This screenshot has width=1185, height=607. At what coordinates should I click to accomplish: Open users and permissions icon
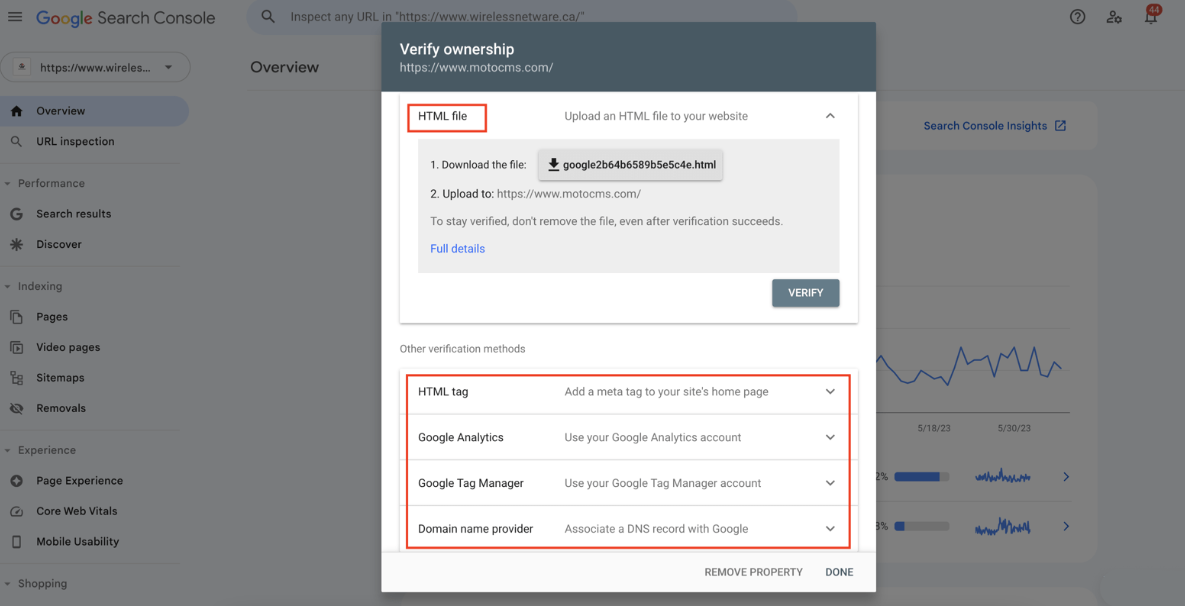click(1114, 17)
